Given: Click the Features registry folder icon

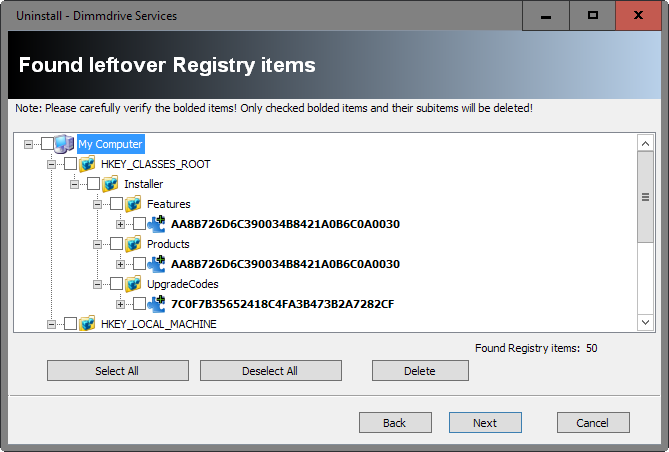Looking at the screenshot, I should [x=134, y=204].
